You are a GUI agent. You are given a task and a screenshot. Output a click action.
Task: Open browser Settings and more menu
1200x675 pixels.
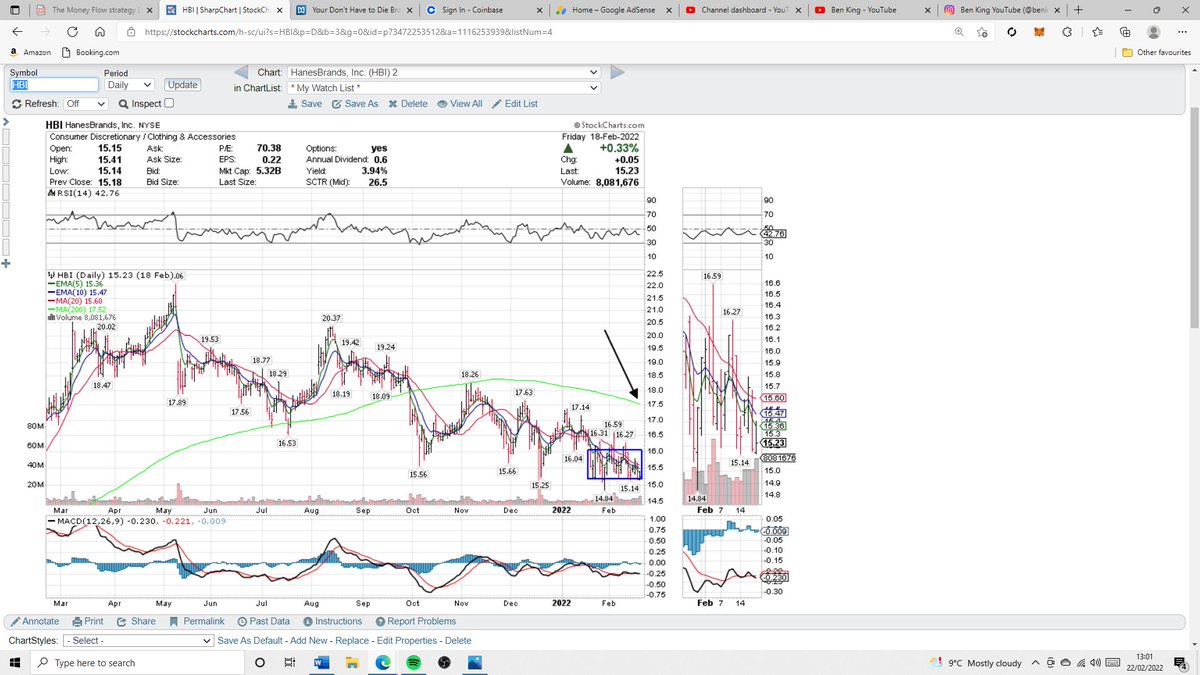coord(1181,32)
